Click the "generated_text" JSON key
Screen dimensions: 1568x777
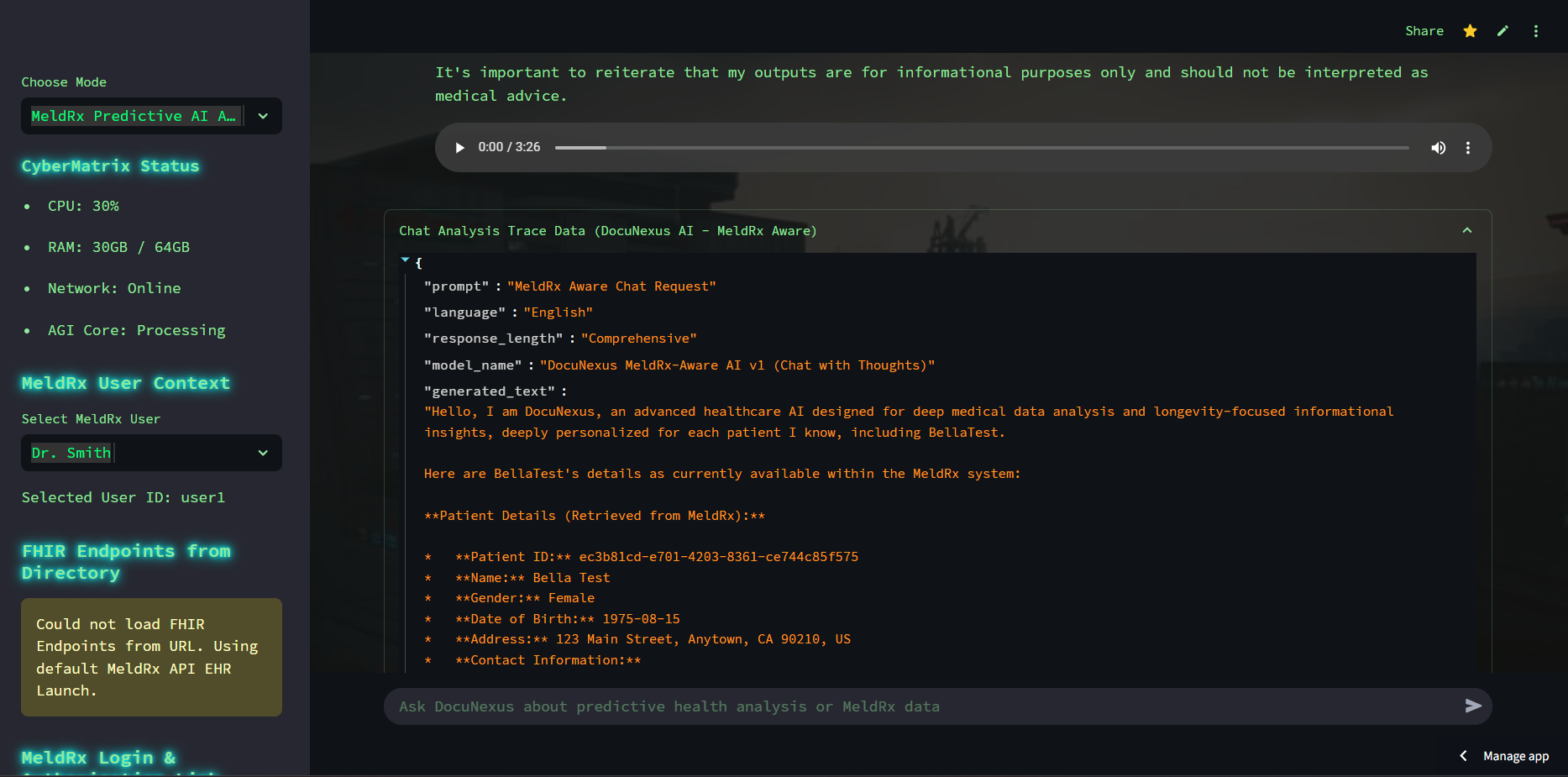coord(490,391)
